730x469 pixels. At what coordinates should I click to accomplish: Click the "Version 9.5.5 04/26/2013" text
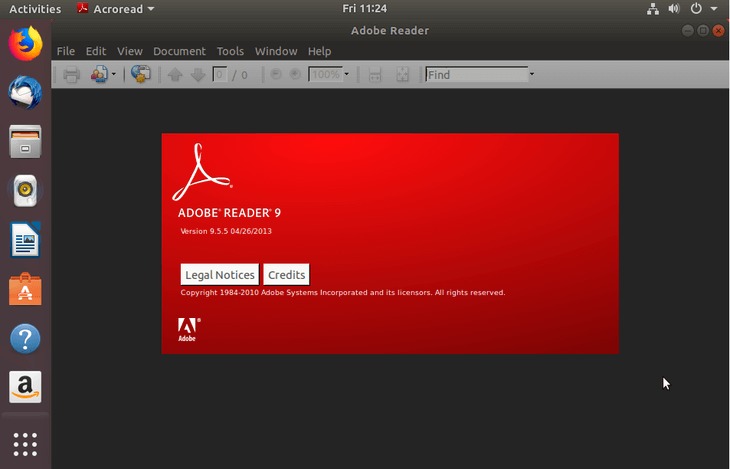coord(226,231)
